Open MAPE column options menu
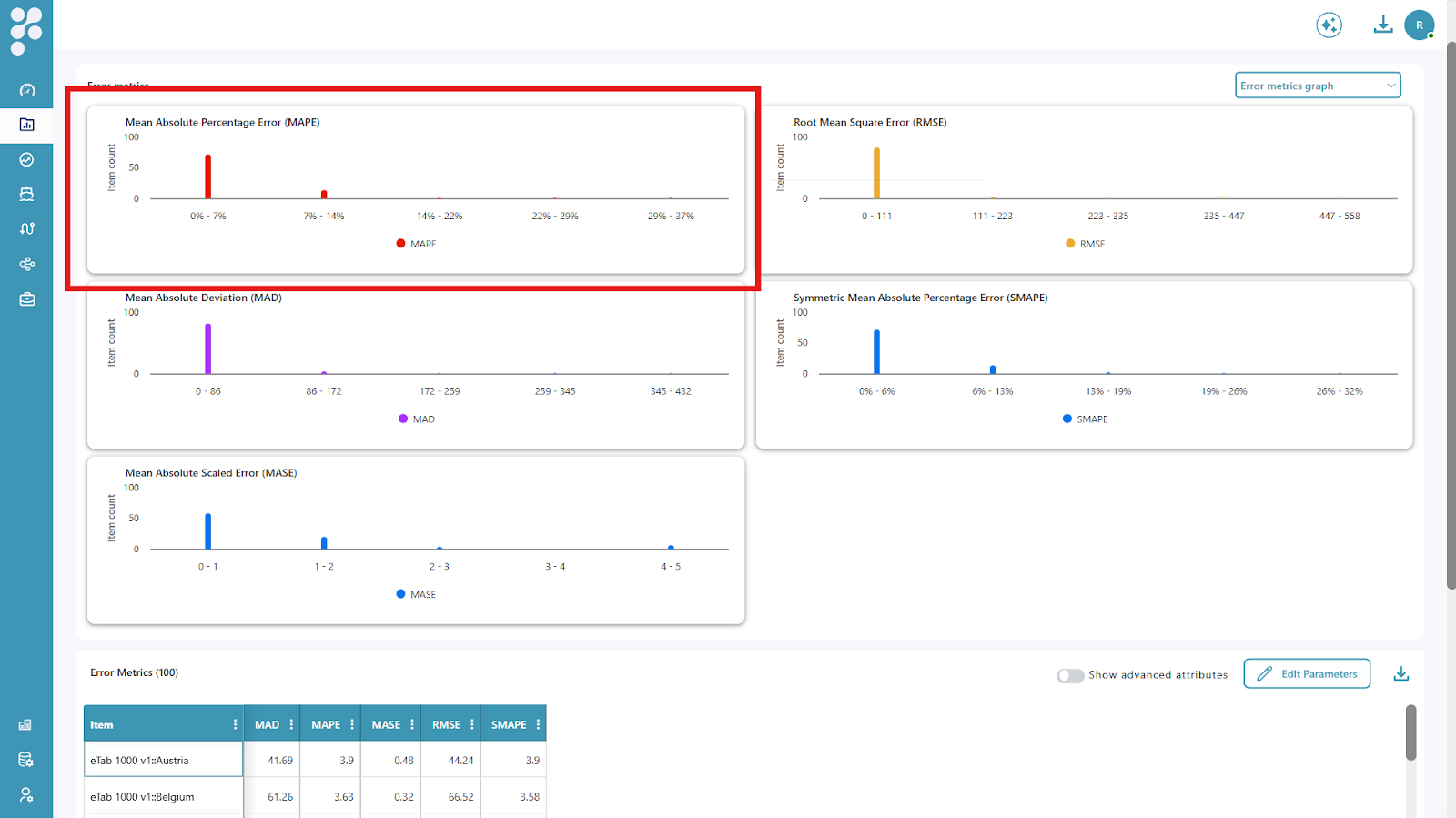Viewport: 1456px width, 818px height. [x=352, y=724]
